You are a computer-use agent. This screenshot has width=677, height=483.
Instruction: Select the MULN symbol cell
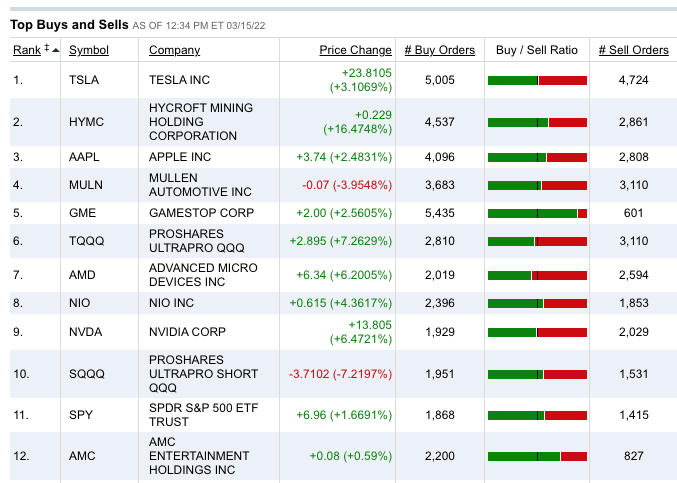[85, 185]
